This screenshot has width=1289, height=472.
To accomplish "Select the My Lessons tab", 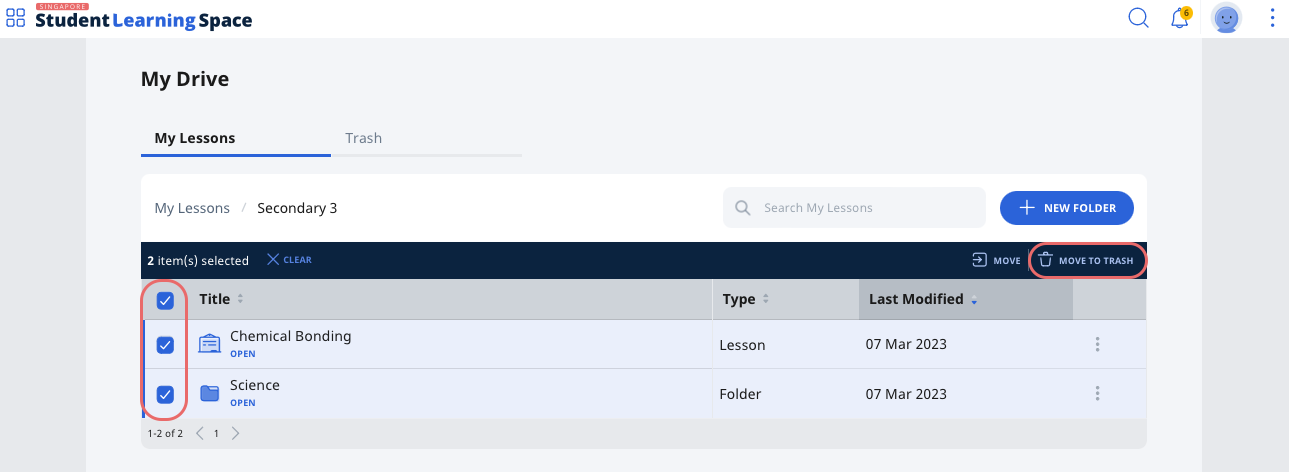I will 195,138.
